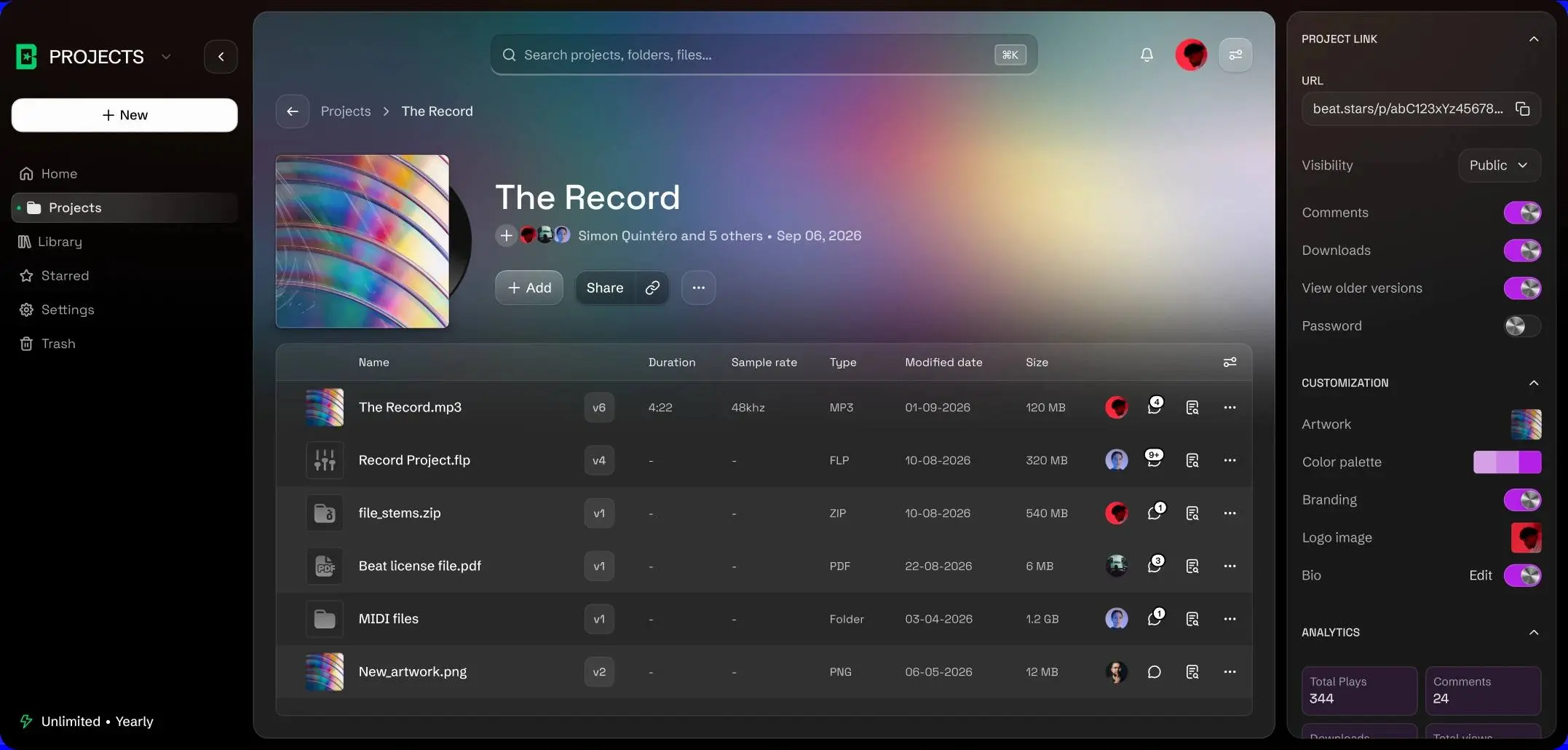Open table column settings icon
The width and height of the screenshot is (1568, 750).
click(x=1230, y=362)
